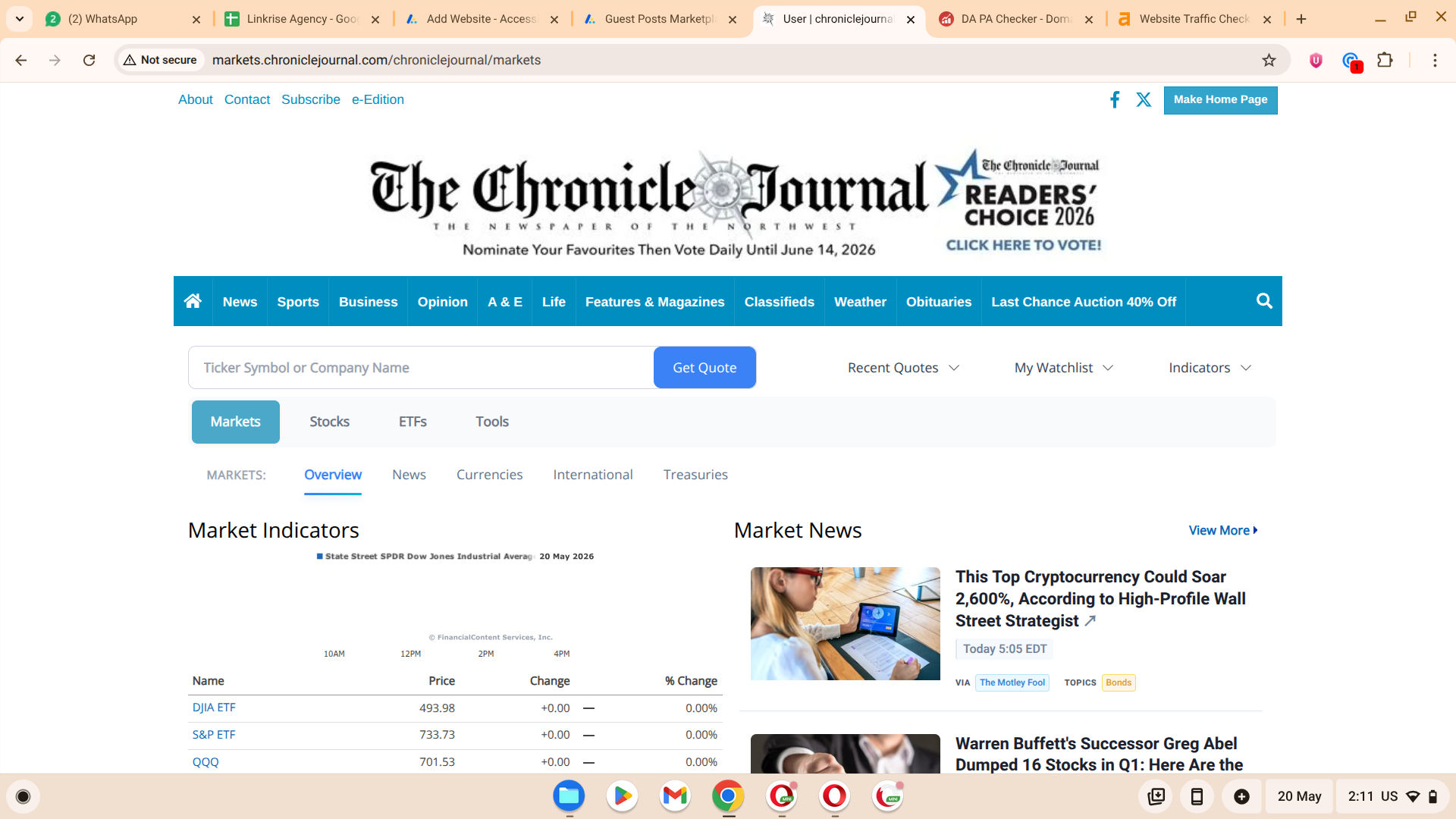Expand the My Watchlist dropdown
Image resolution: width=1456 pixels, height=819 pixels.
tap(1064, 368)
